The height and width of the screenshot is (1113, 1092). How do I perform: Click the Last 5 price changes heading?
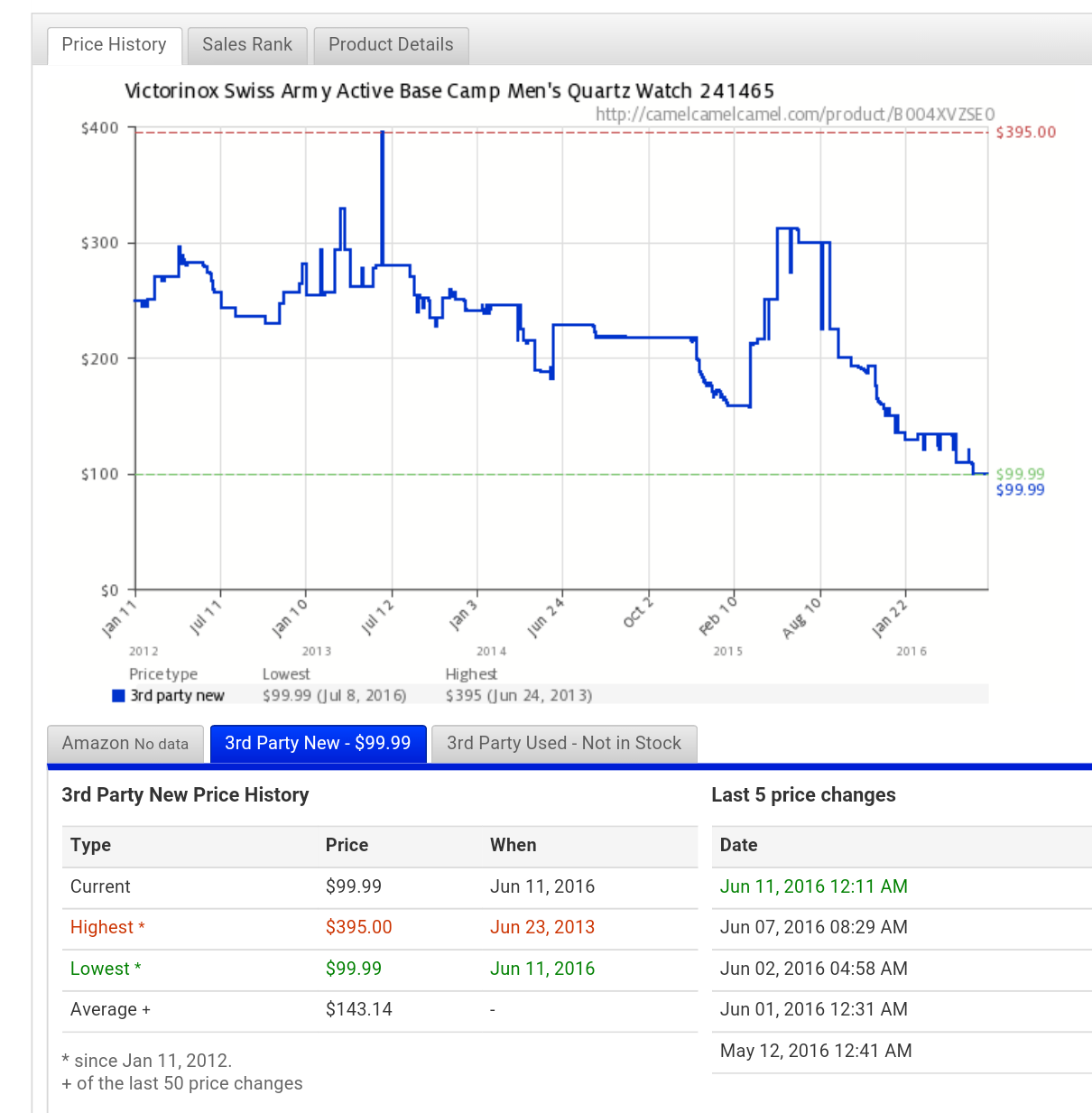coord(803,795)
